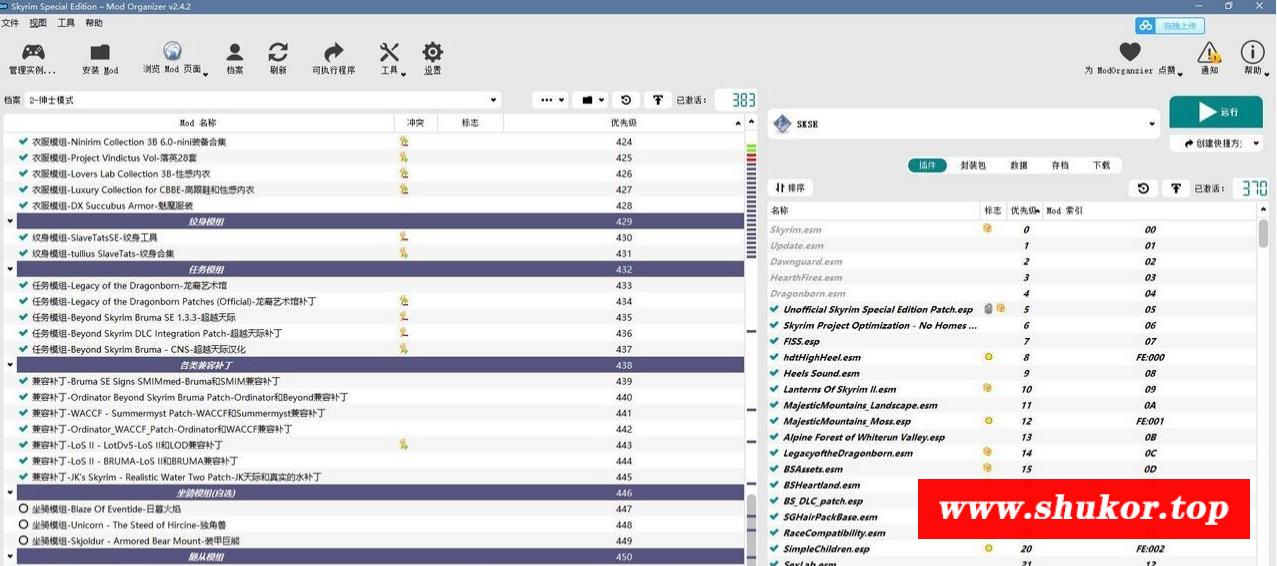Click the SKSE executable logo icon
1277x566 pixels.
783,124
